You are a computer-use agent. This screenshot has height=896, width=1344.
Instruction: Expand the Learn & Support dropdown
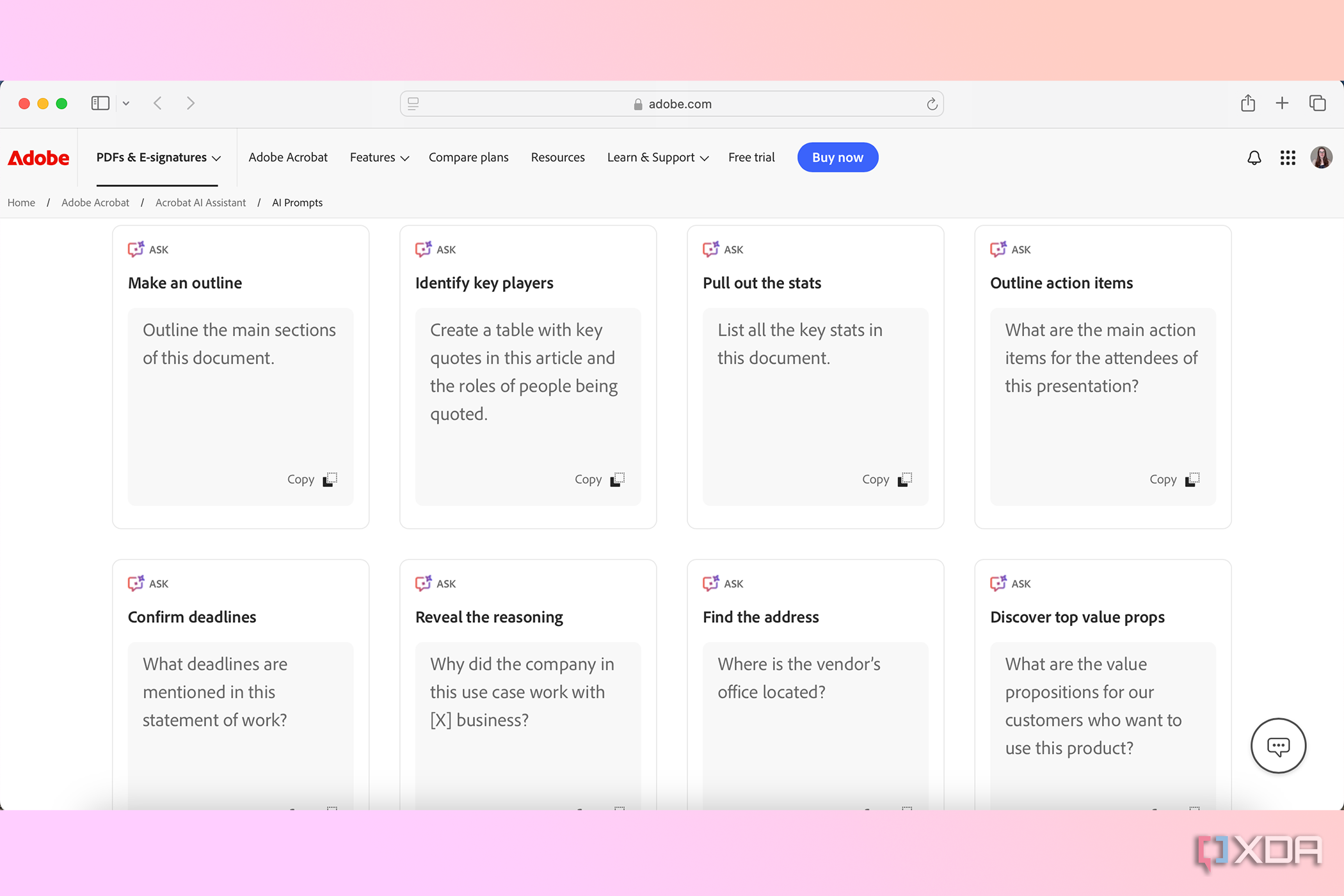tap(658, 157)
